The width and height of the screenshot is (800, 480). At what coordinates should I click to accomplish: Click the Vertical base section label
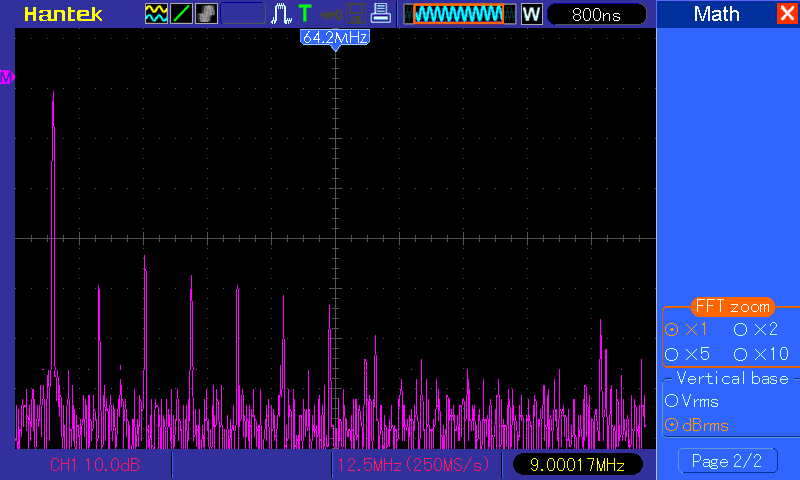732,378
